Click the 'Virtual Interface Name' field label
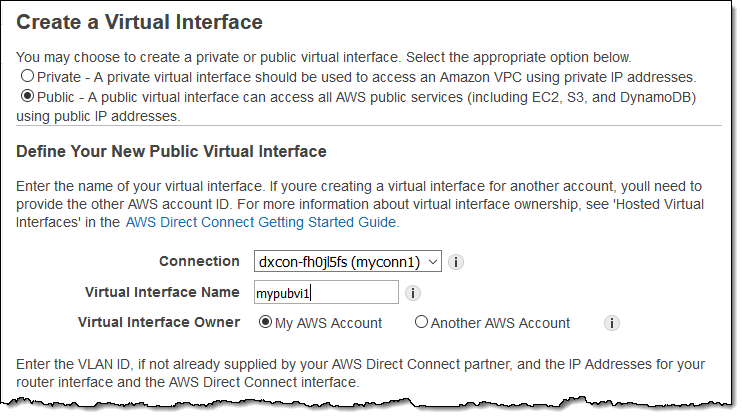This screenshot has height=417, width=742. tap(162, 292)
